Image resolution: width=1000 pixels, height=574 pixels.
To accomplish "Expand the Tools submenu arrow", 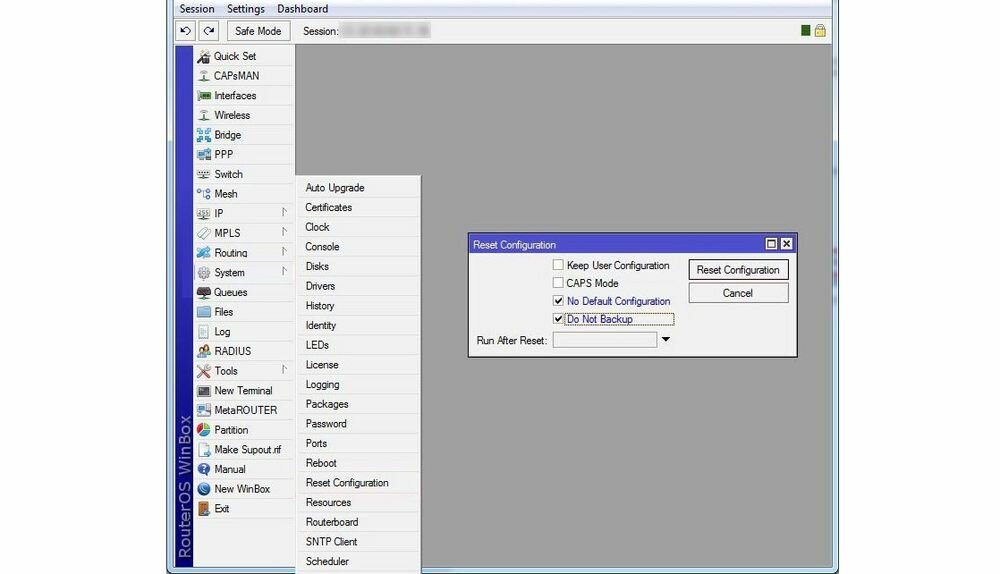I will (284, 370).
